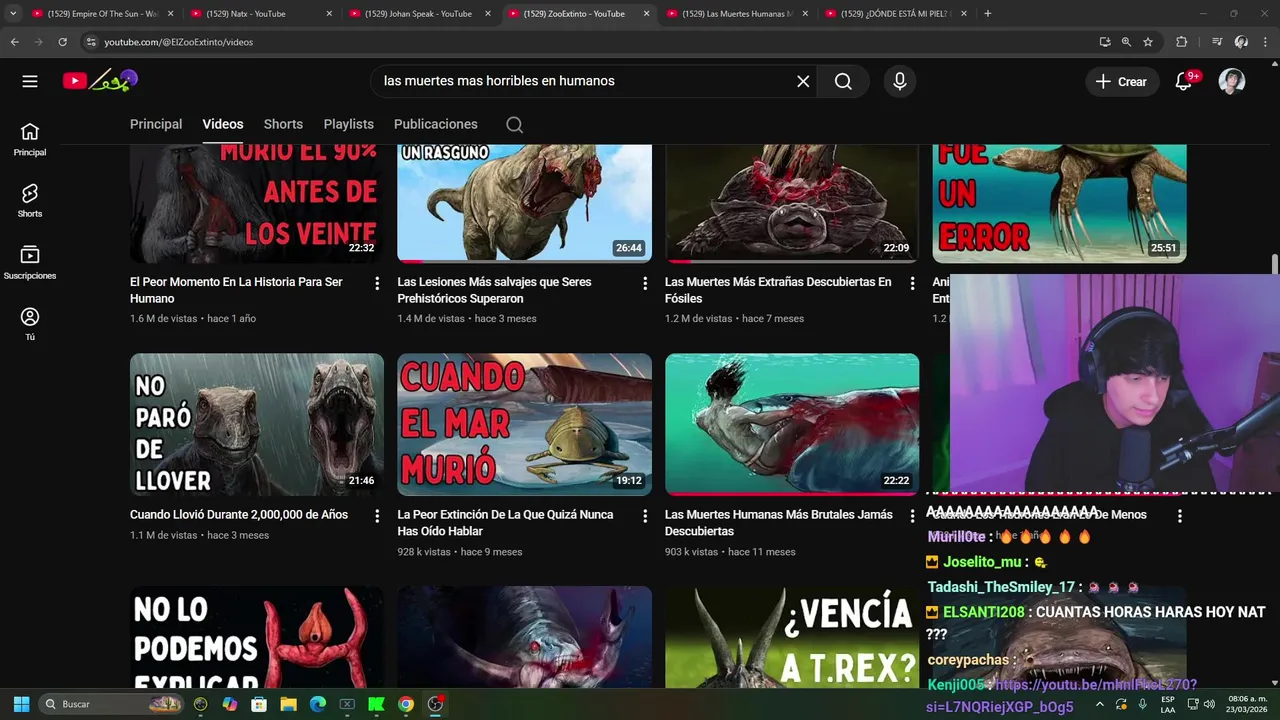Open the Publicaciones tab
The width and height of the screenshot is (1280, 720).
click(x=436, y=124)
